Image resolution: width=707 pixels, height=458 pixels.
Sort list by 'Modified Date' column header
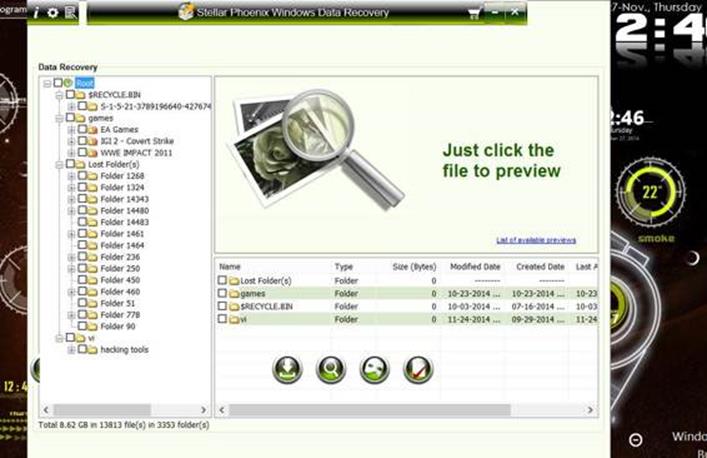475,266
